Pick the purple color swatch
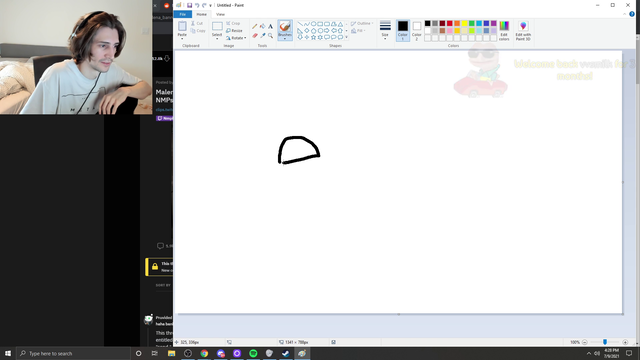This screenshot has width=640, height=360. [x=494, y=23]
